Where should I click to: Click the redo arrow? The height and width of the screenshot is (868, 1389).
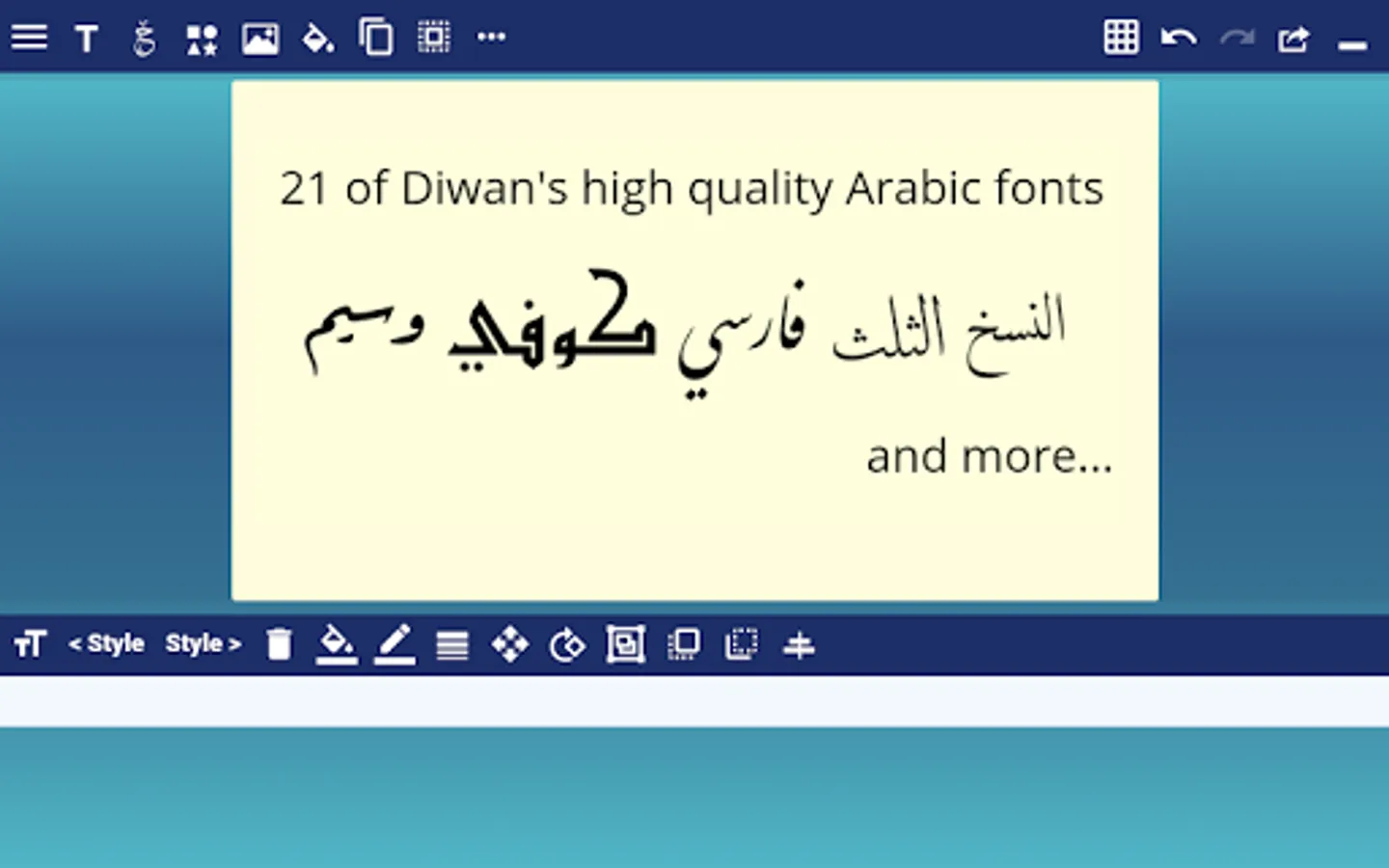[1238, 39]
